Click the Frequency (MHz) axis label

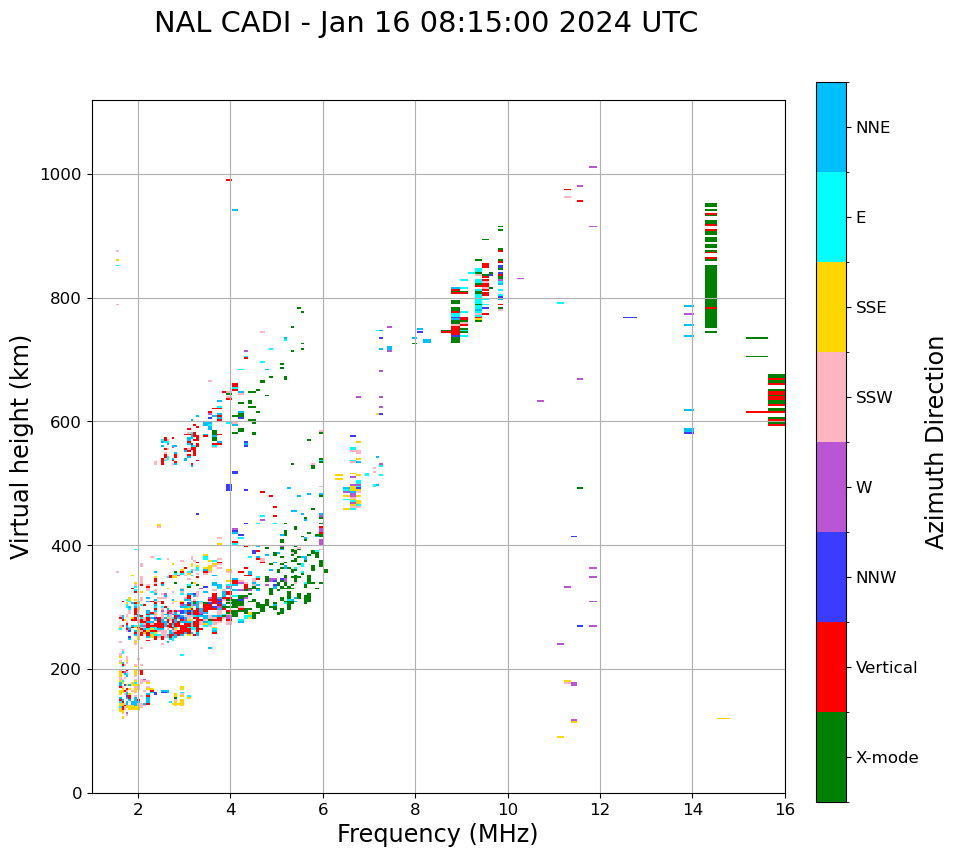tap(437, 834)
